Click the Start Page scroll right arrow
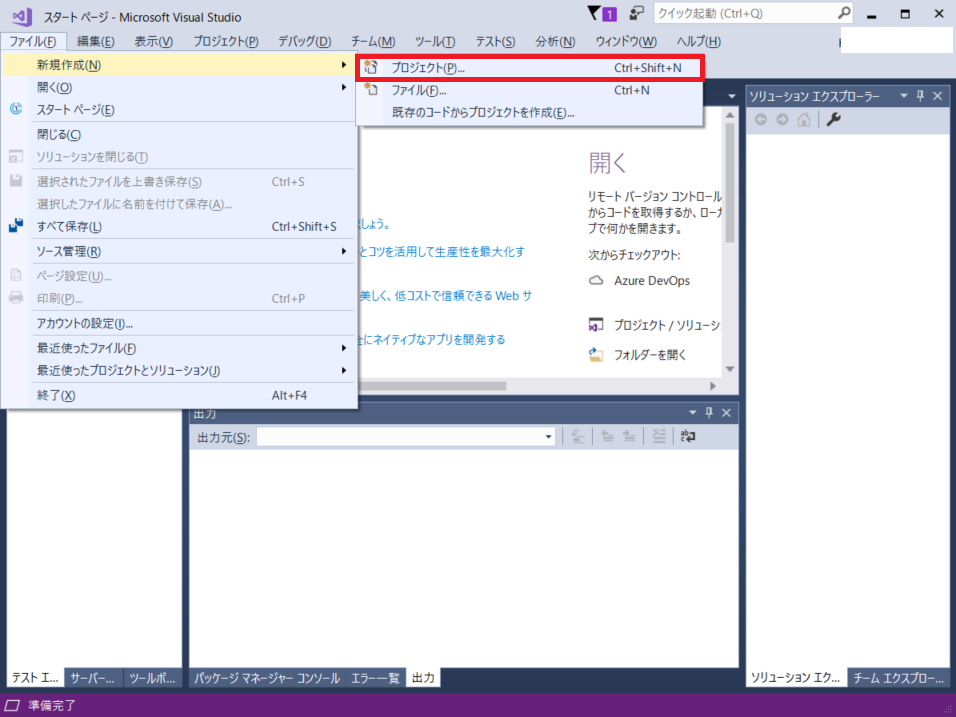The image size is (956, 717). (x=713, y=386)
